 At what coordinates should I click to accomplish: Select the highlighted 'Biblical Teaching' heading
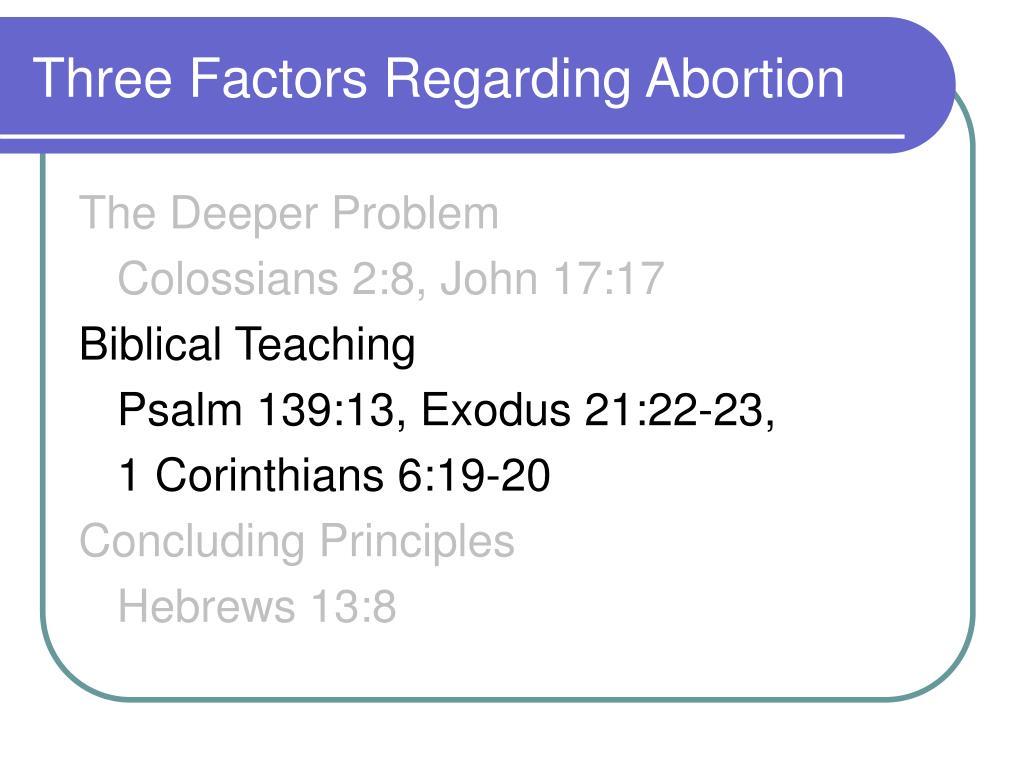(x=247, y=346)
